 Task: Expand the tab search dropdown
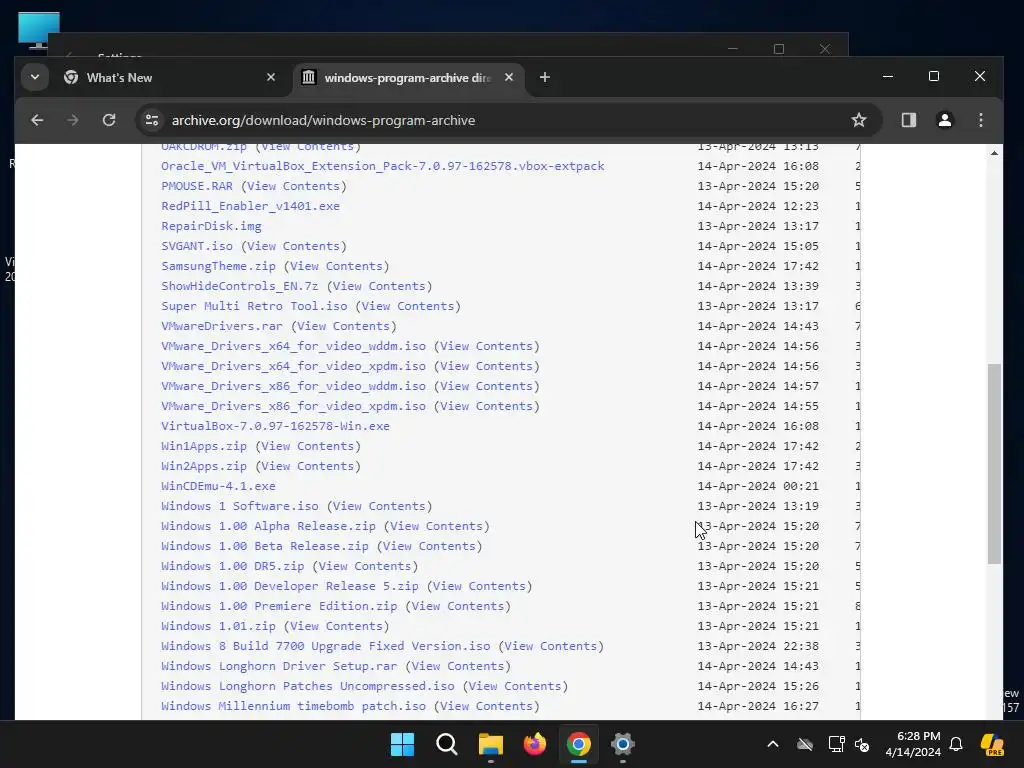[35, 78]
